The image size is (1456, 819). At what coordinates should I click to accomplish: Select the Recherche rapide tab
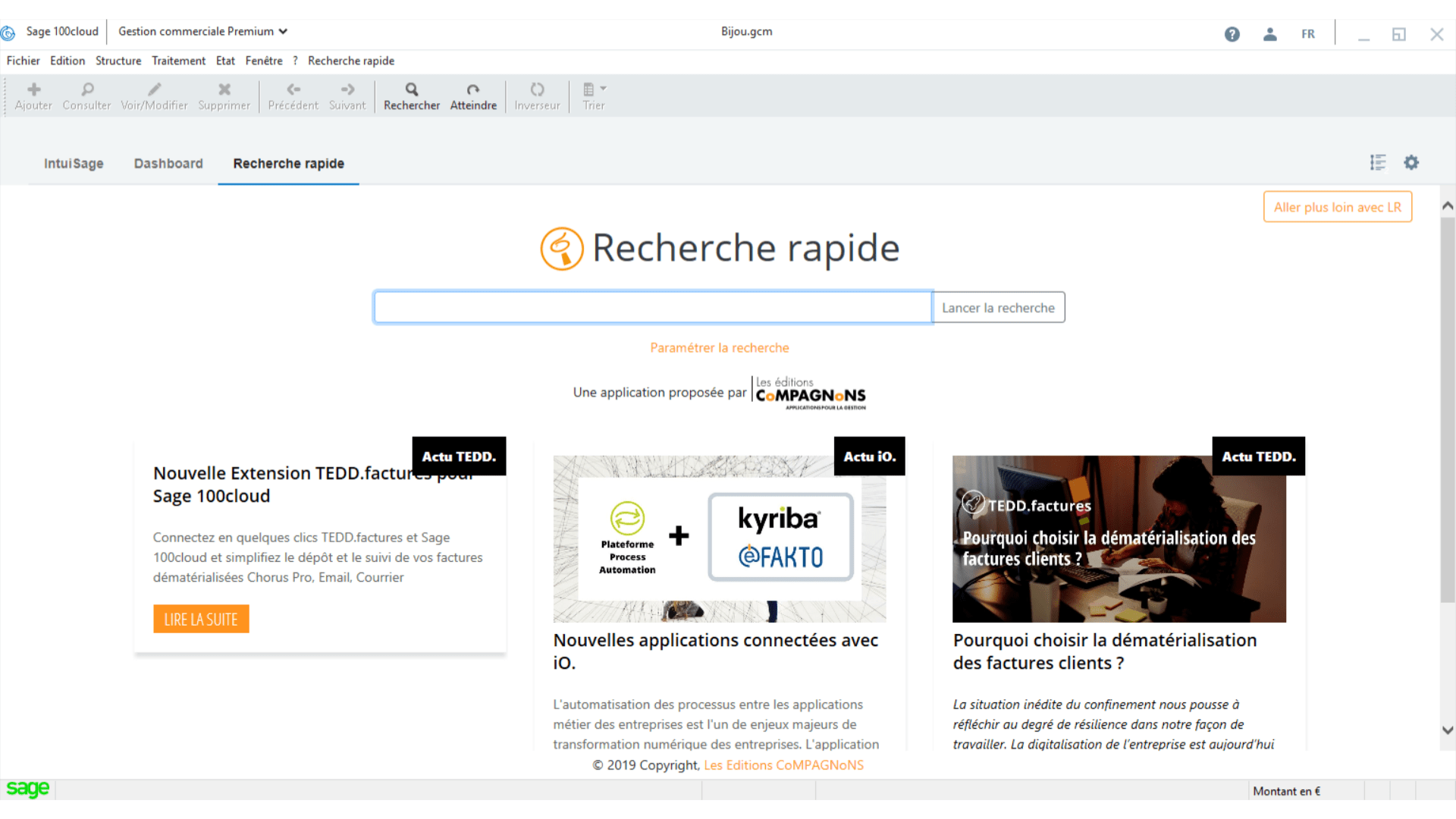point(288,164)
